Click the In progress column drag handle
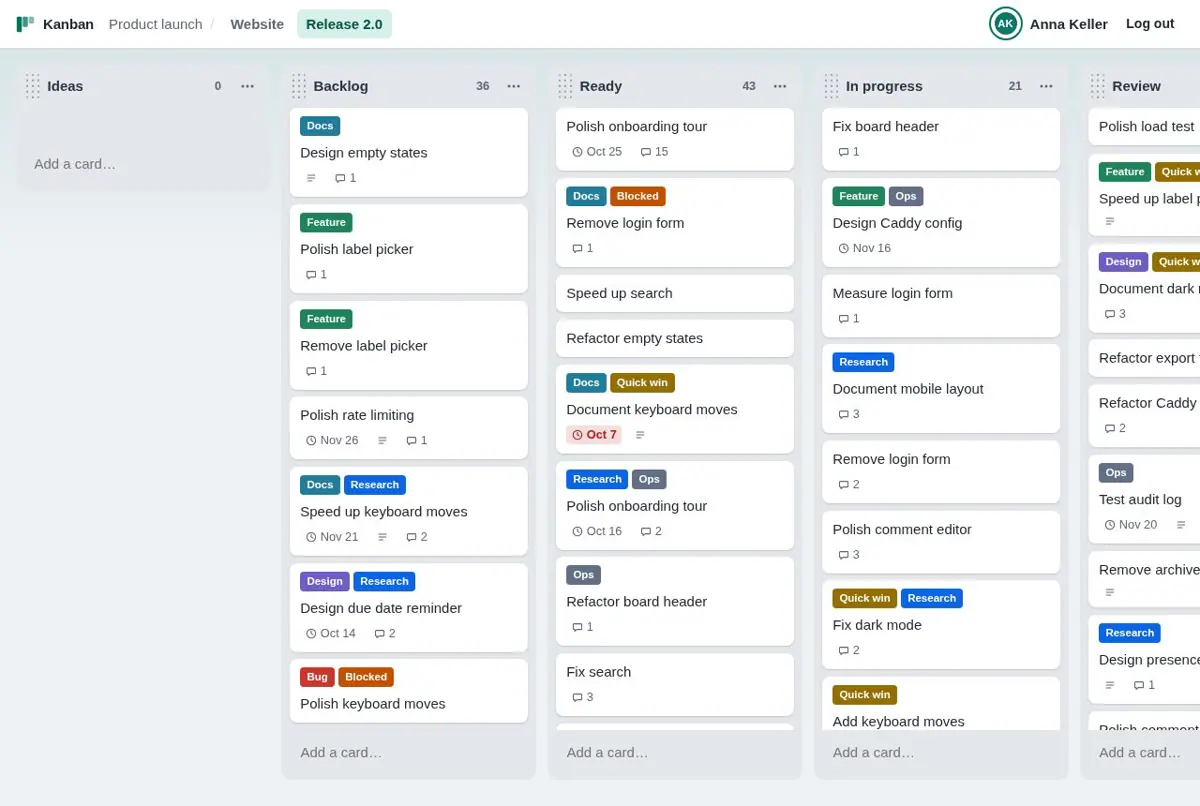The width and height of the screenshot is (1200, 806). (831, 86)
